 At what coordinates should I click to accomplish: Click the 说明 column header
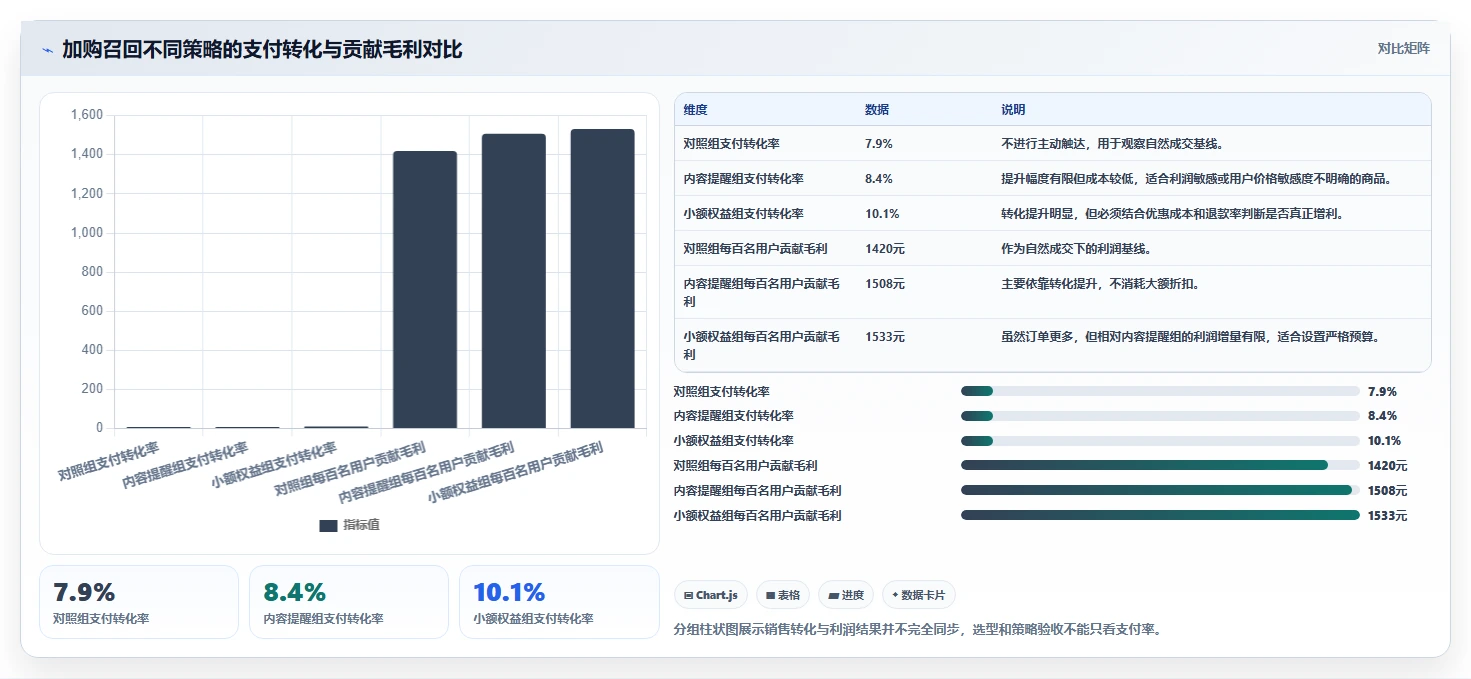point(1013,110)
